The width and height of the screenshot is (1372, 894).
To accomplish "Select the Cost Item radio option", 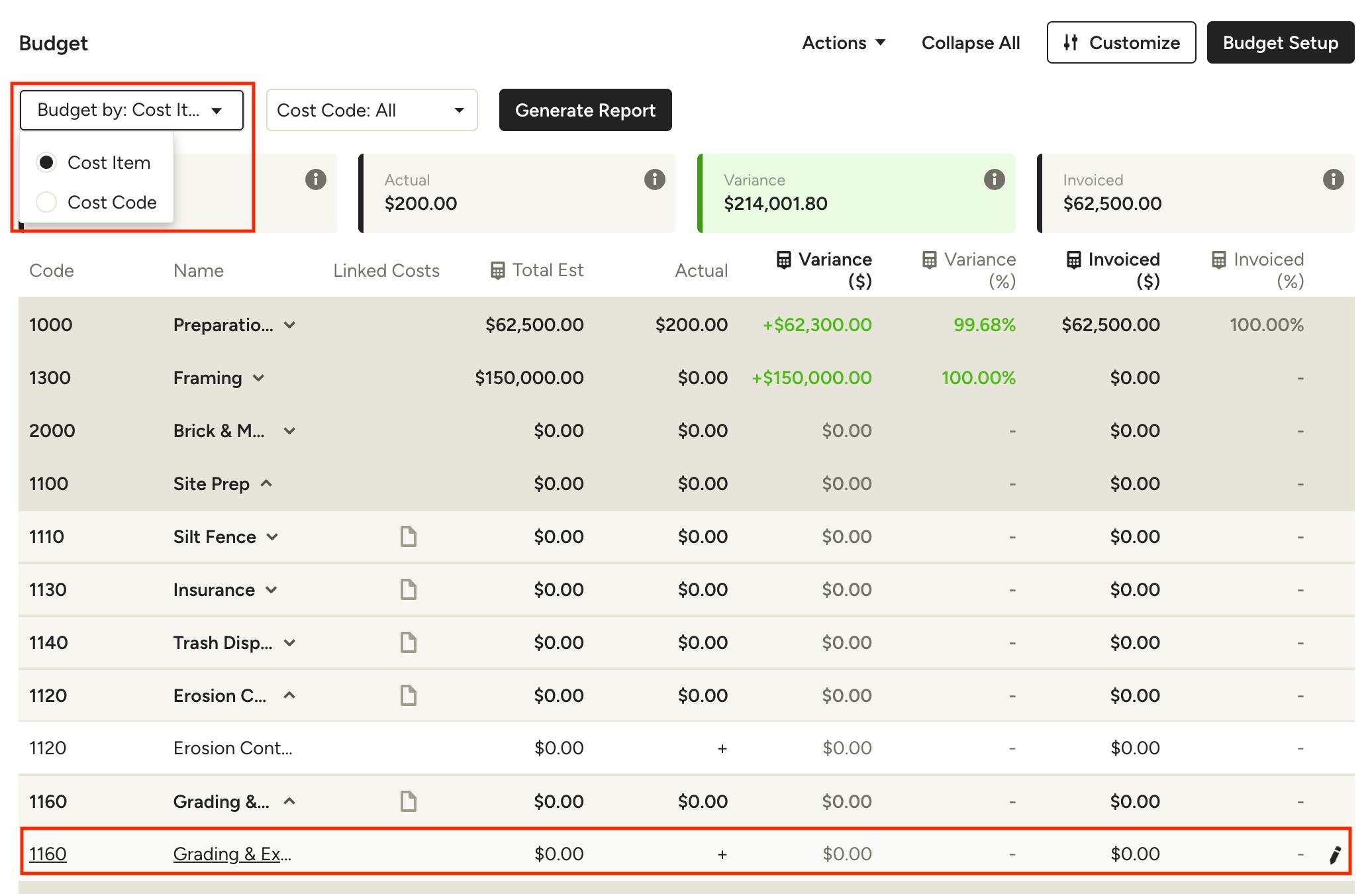I will click(x=46, y=162).
